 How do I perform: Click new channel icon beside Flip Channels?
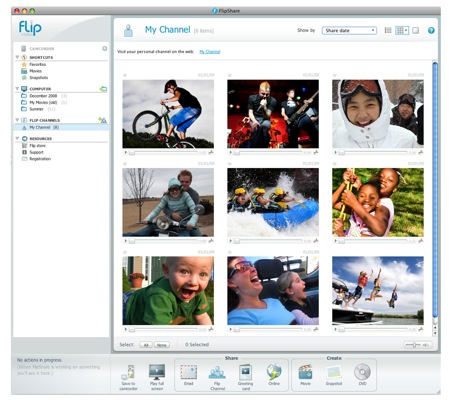pos(103,120)
